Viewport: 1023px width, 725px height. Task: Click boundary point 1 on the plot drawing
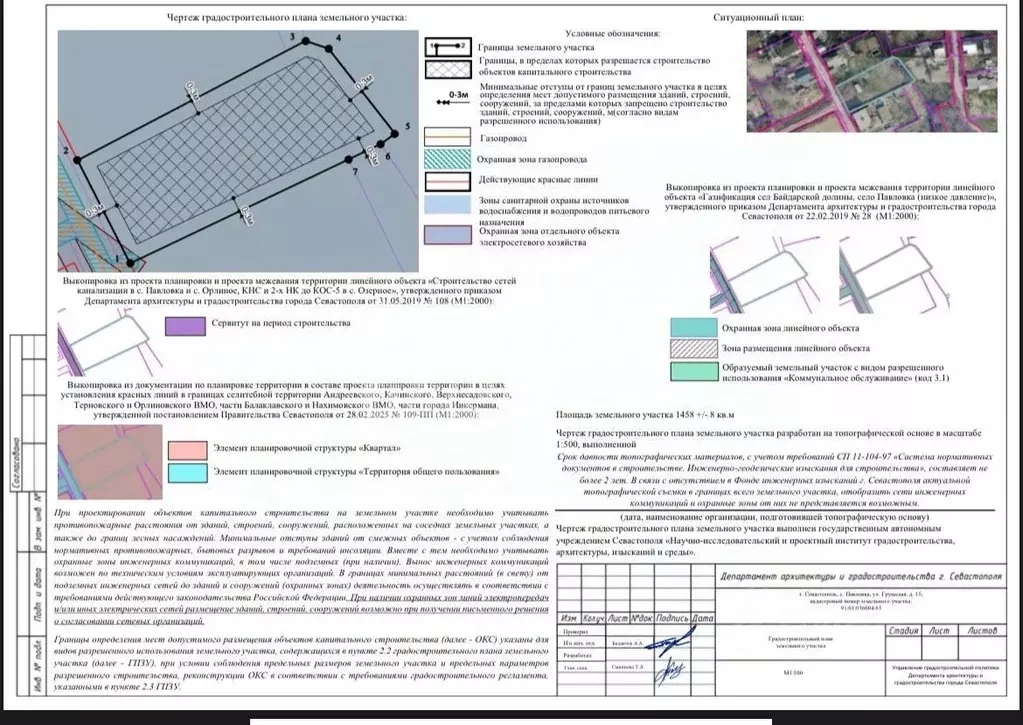coord(130,263)
